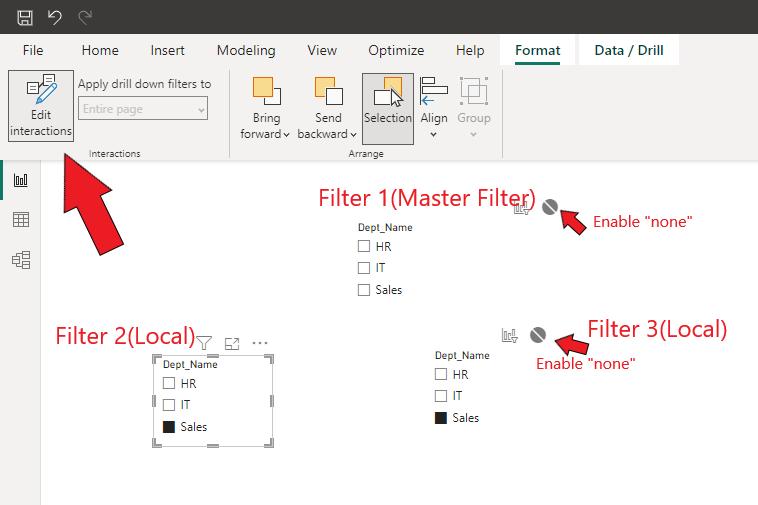Click the disabled Group button

pyautogui.click(x=474, y=107)
